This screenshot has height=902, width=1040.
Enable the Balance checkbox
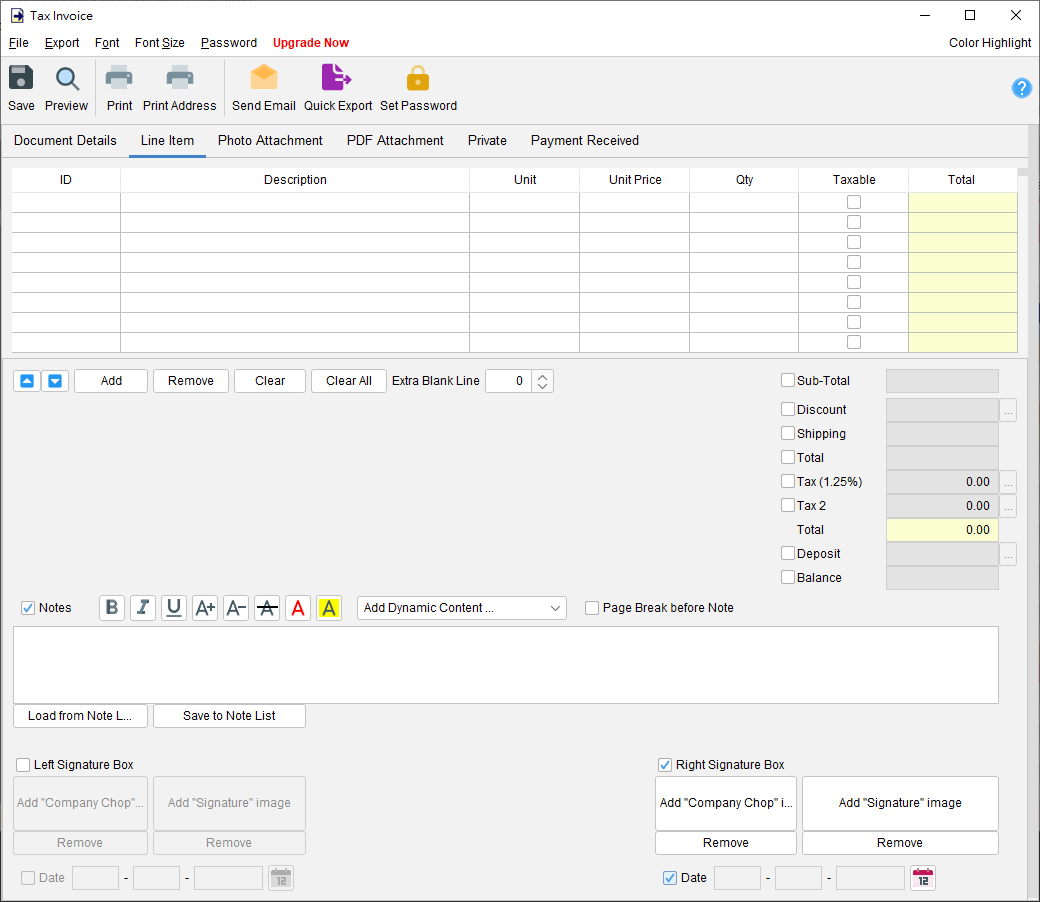788,577
